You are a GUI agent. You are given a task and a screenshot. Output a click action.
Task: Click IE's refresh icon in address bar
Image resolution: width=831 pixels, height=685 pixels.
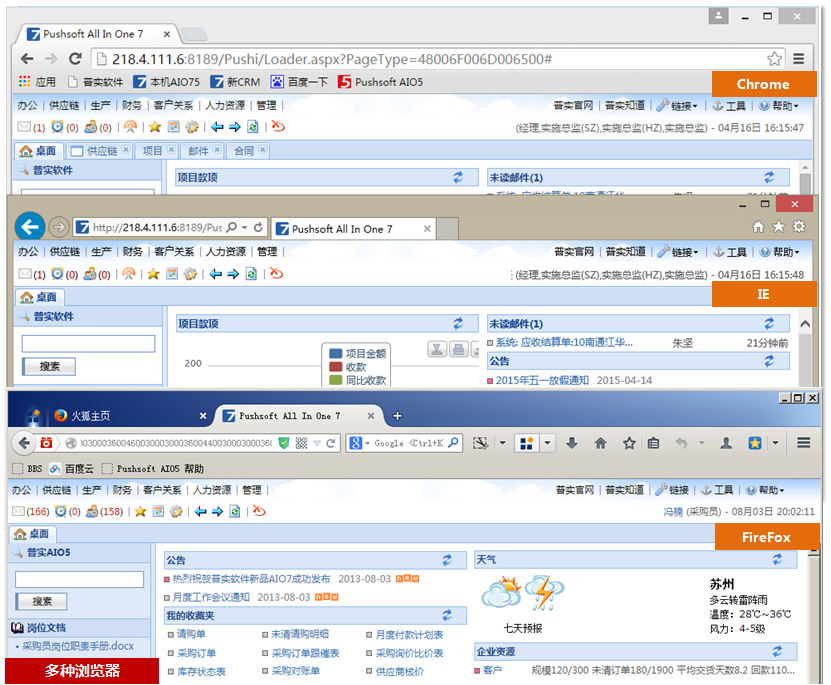pos(258,227)
